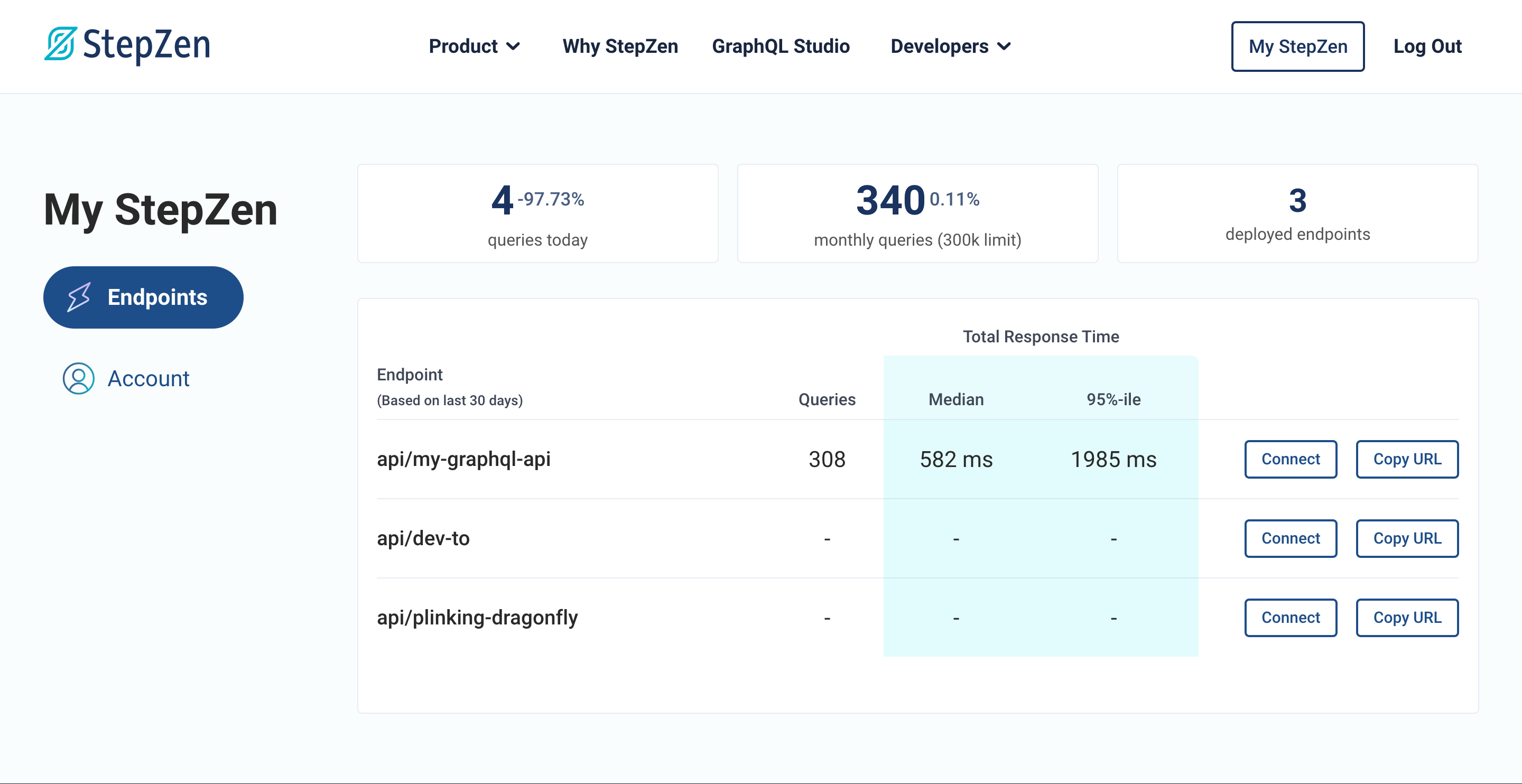The height and width of the screenshot is (784, 1522).
Task: Click the deployed endpoints stat card
Action: coord(1297,213)
